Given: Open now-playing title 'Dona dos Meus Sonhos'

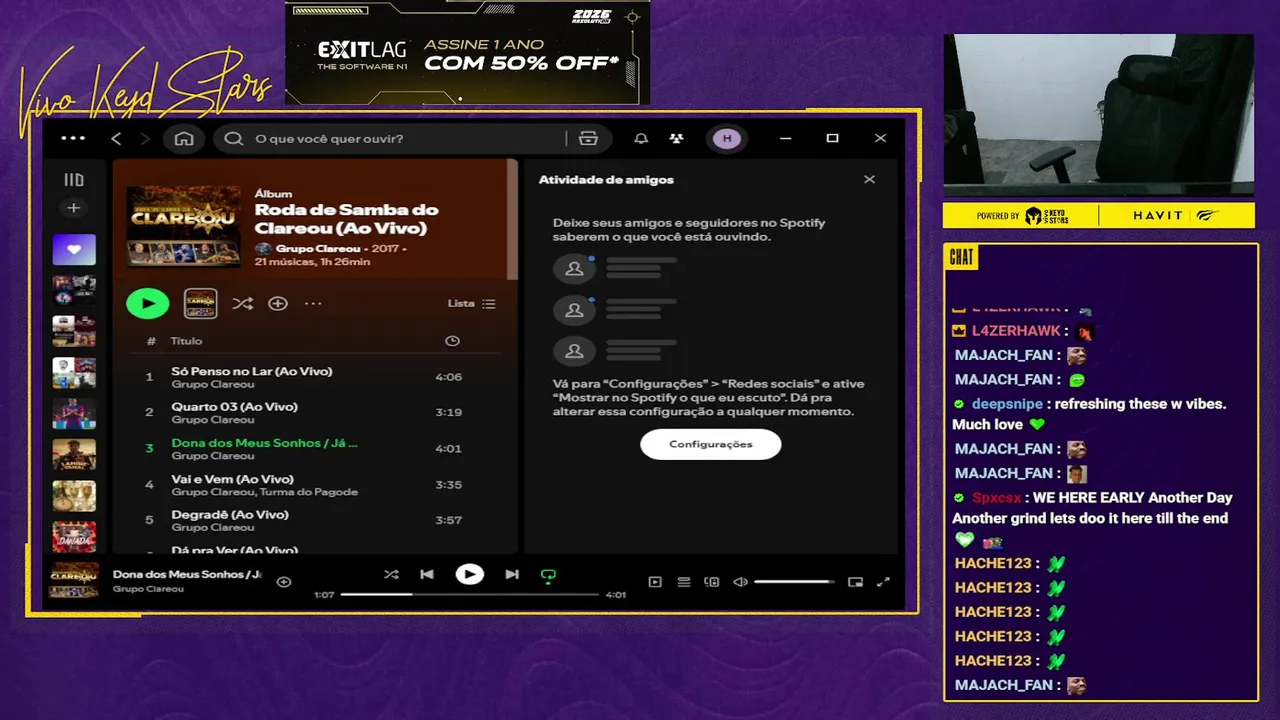Looking at the screenshot, I should click(187, 574).
